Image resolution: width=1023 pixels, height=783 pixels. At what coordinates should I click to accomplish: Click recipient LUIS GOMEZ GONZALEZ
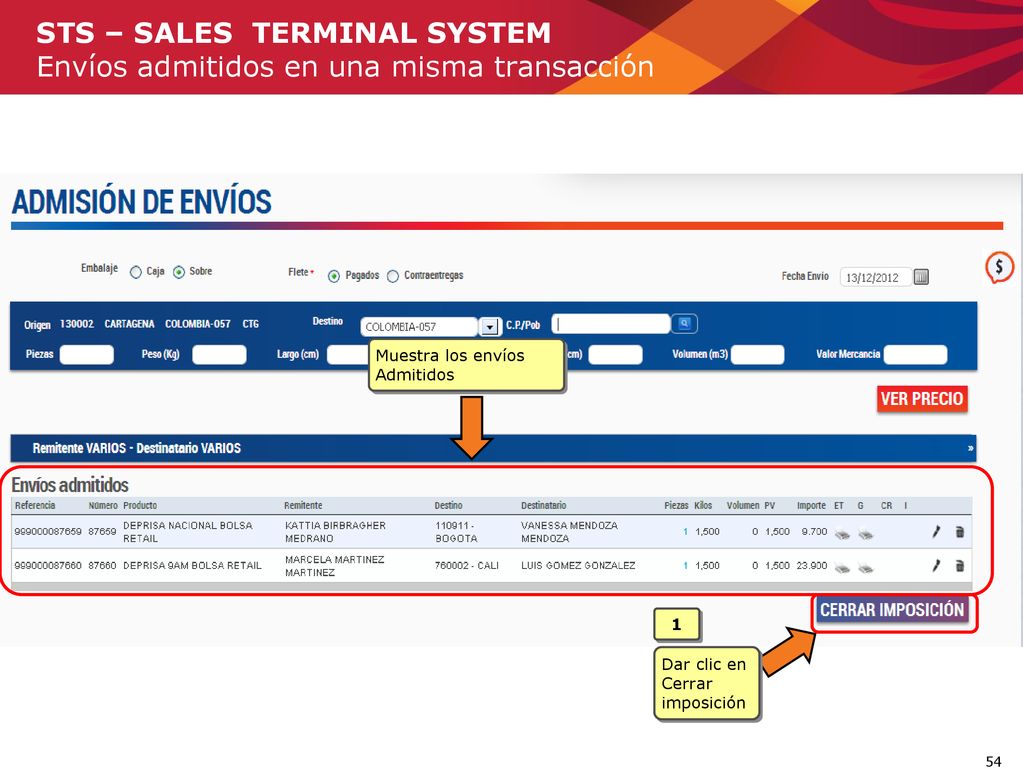click(x=578, y=566)
